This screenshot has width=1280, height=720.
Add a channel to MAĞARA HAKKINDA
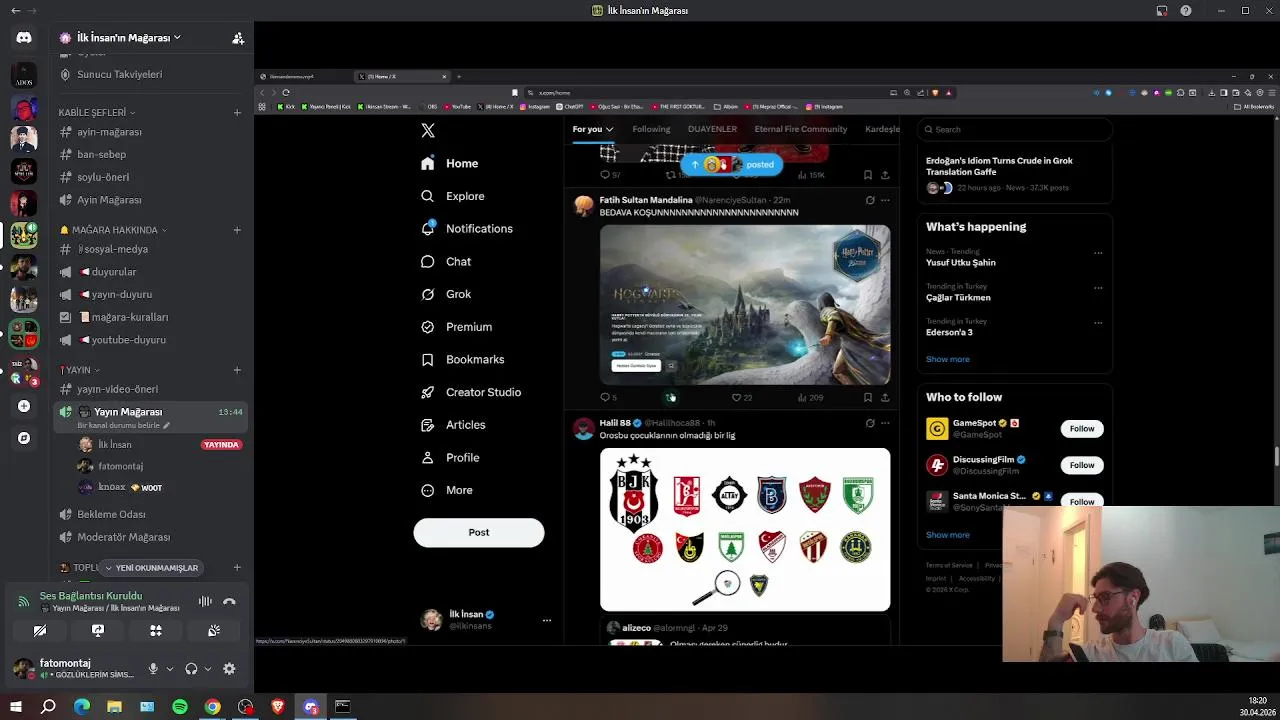(237, 230)
